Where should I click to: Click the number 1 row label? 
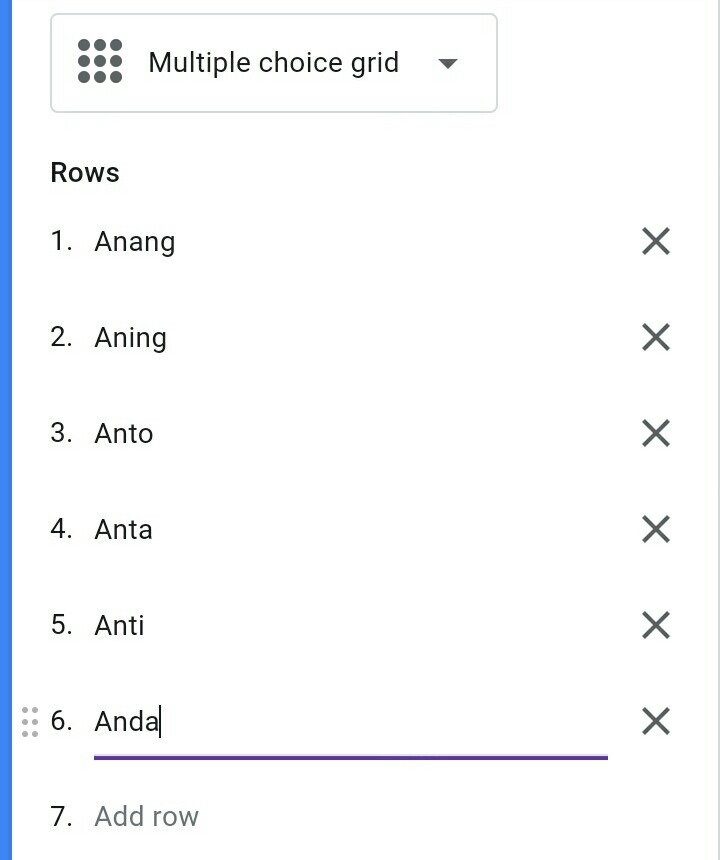tap(62, 241)
